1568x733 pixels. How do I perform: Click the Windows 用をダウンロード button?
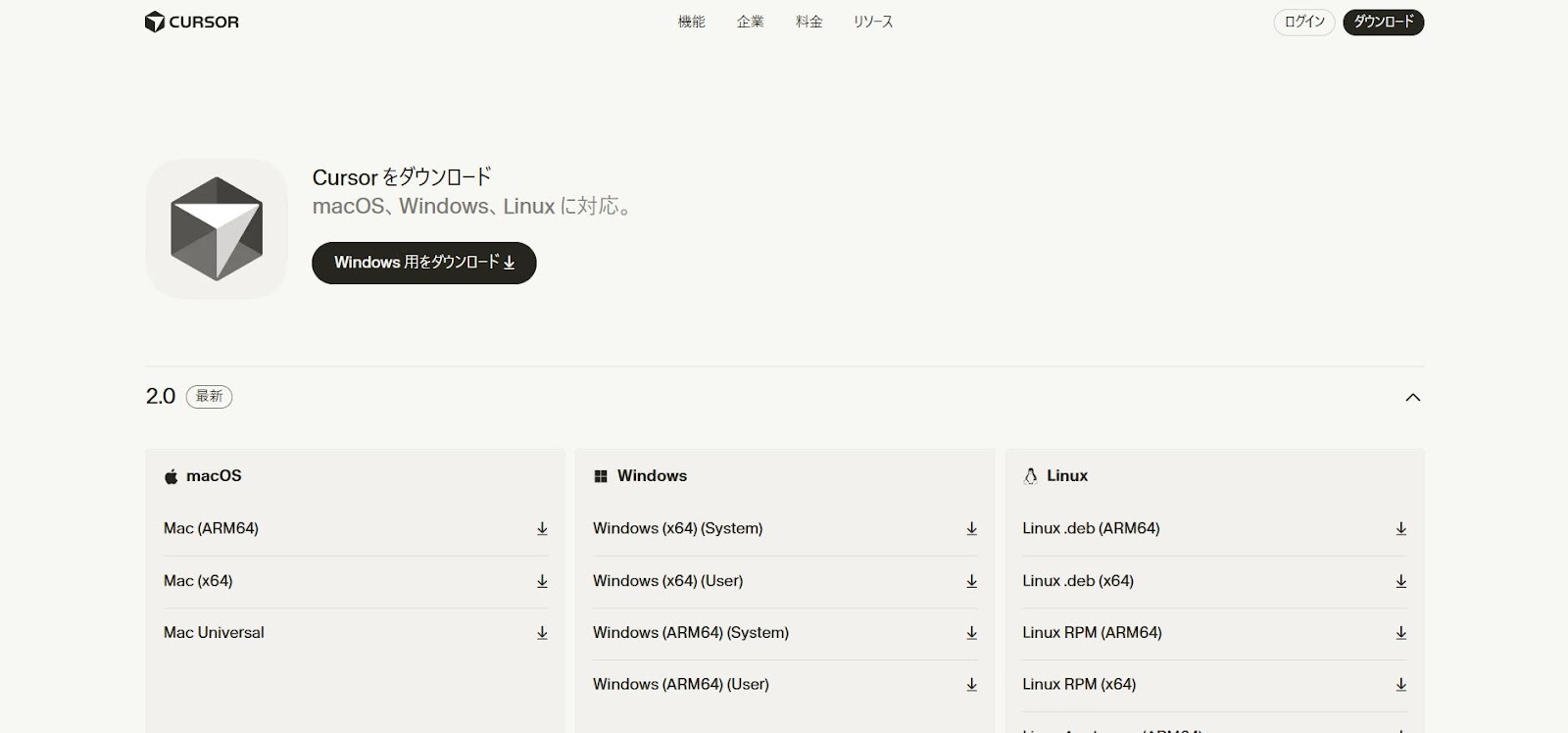point(423,263)
